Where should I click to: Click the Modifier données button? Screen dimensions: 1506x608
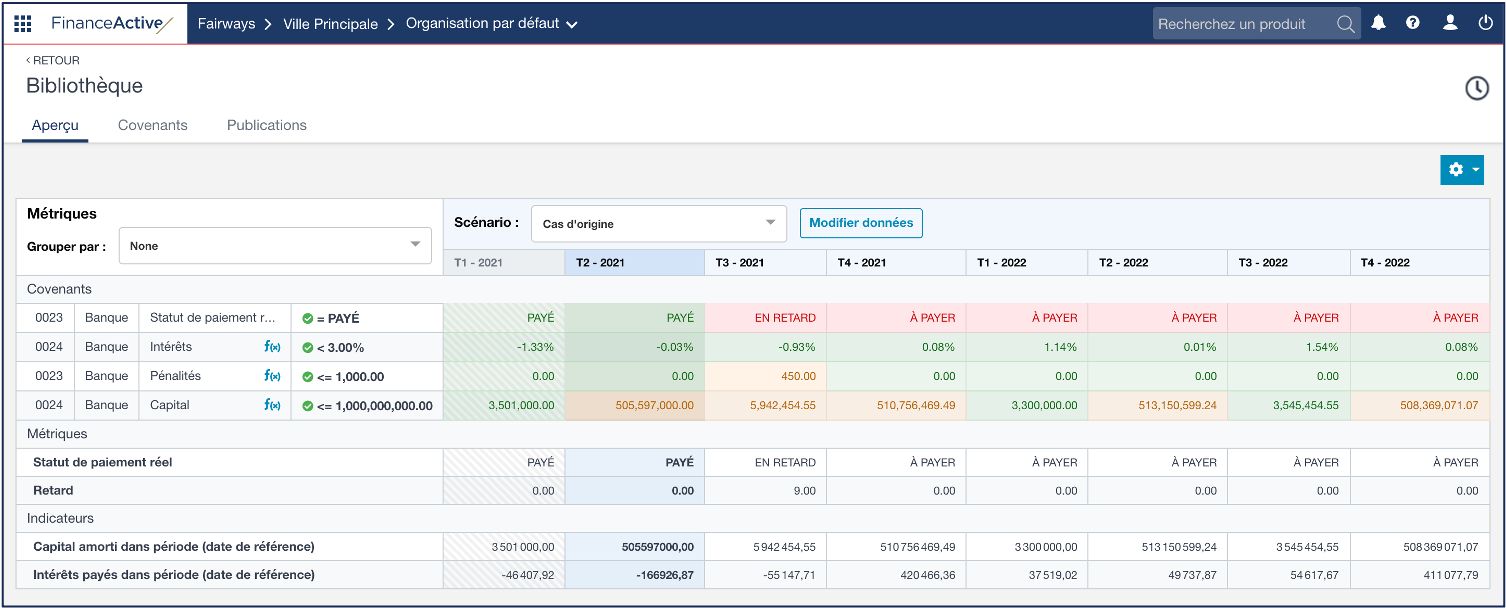[860, 223]
